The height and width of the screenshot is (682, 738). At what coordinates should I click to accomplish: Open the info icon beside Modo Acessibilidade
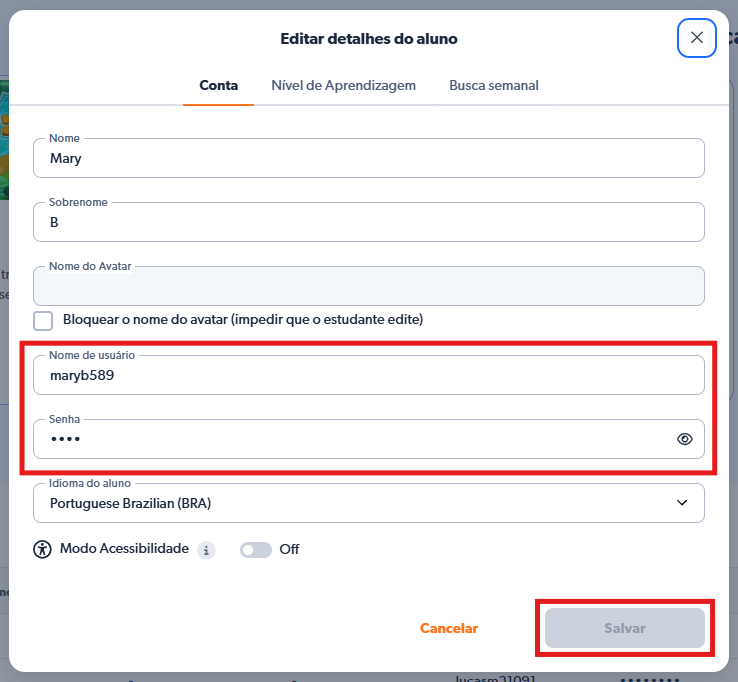pos(206,550)
